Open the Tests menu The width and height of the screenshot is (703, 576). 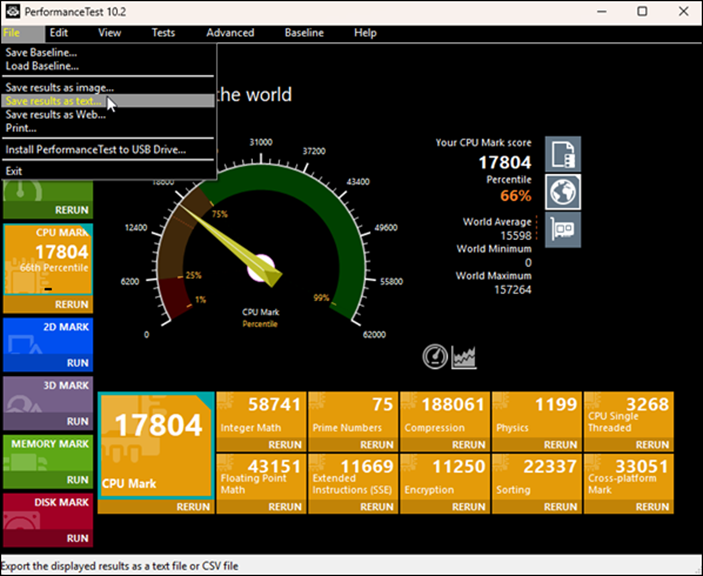pyautogui.click(x=163, y=33)
